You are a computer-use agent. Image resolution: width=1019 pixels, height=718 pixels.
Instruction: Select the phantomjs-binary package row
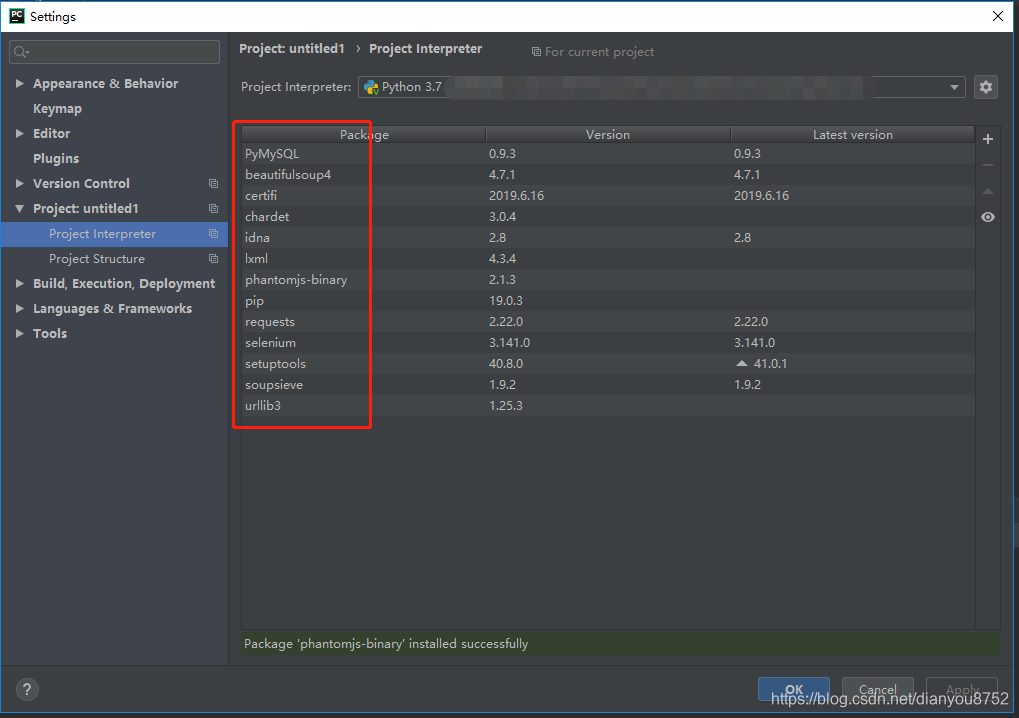(608, 279)
